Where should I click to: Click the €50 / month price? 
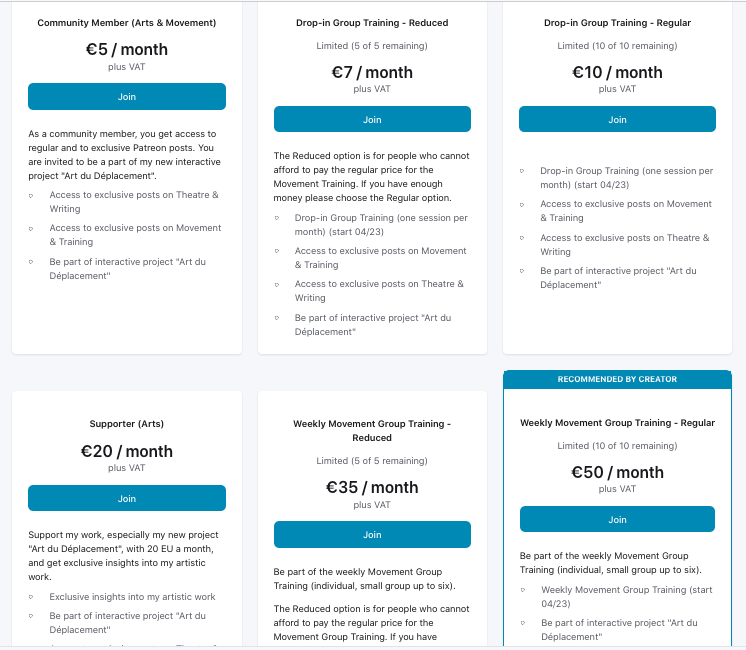(x=617, y=472)
